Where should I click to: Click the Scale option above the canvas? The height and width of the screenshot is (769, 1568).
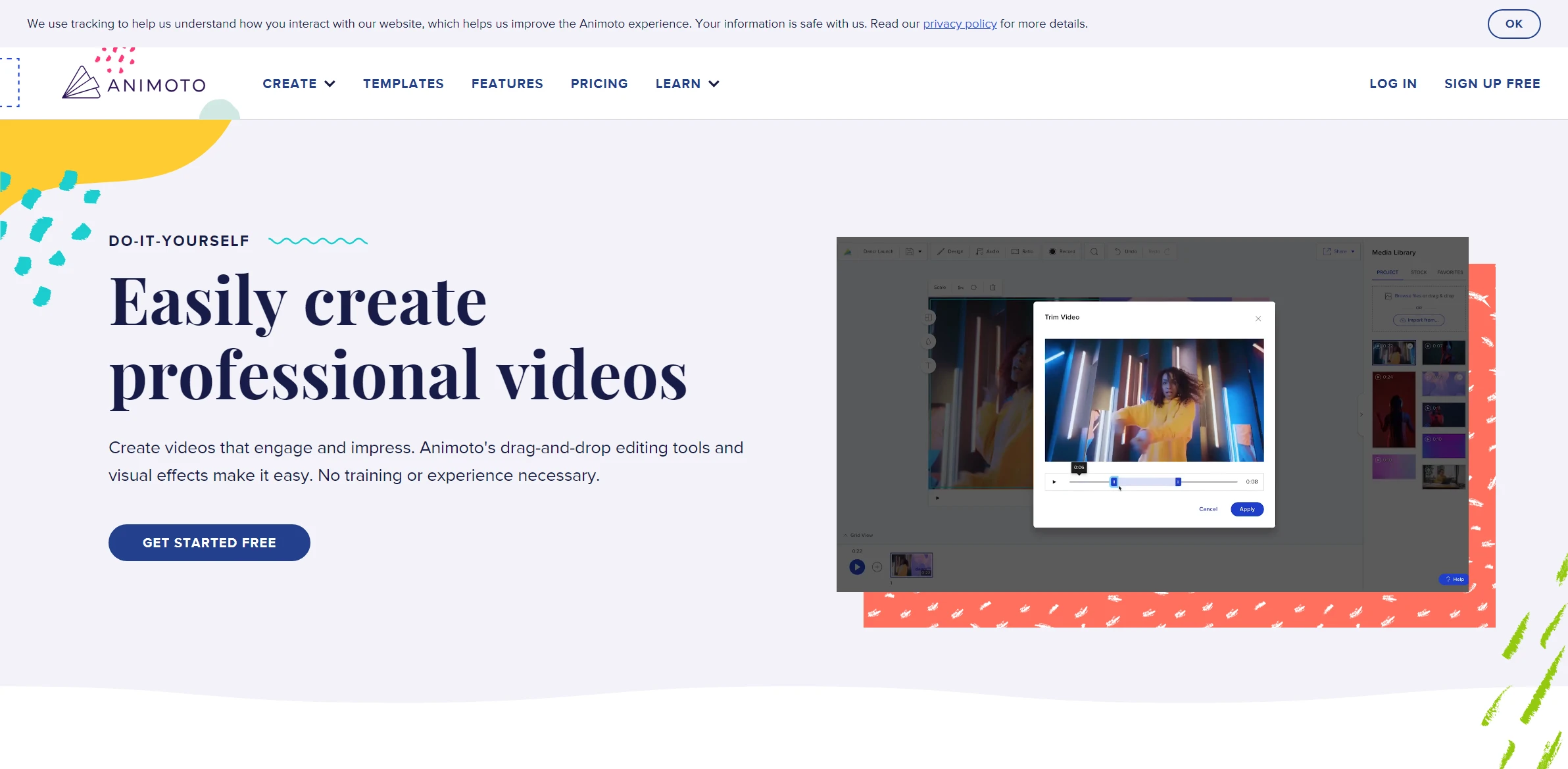(x=940, y=287)
